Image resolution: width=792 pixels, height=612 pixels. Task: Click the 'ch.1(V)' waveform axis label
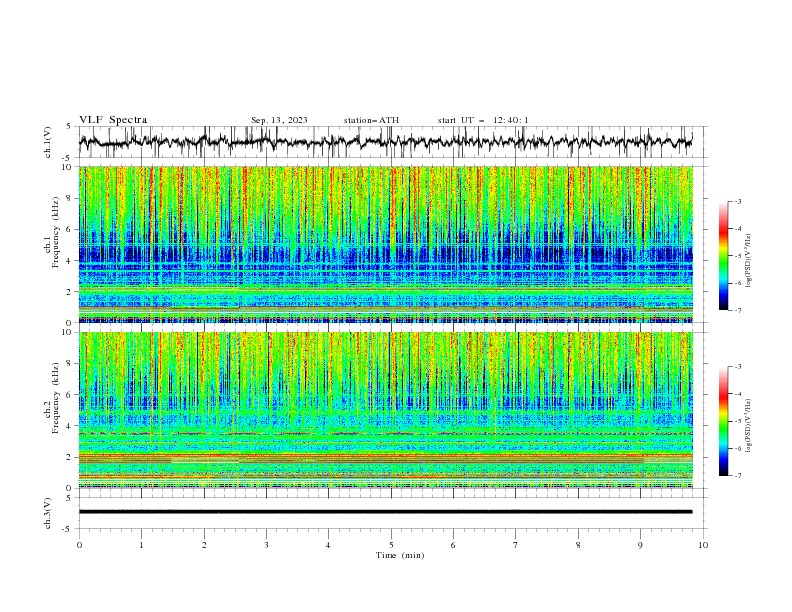click(x=48, y=142)
